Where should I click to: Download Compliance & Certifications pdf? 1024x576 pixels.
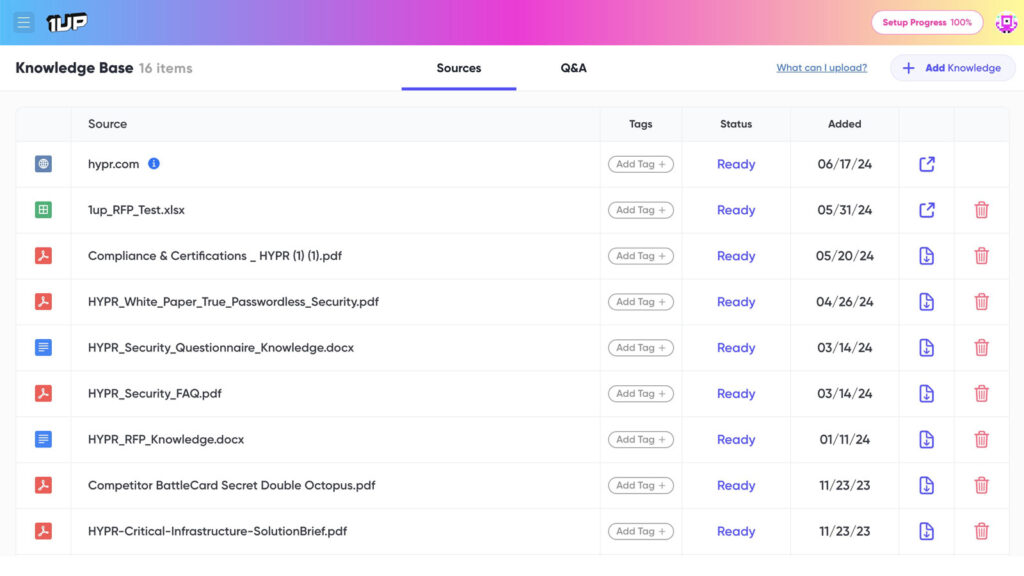927,256
